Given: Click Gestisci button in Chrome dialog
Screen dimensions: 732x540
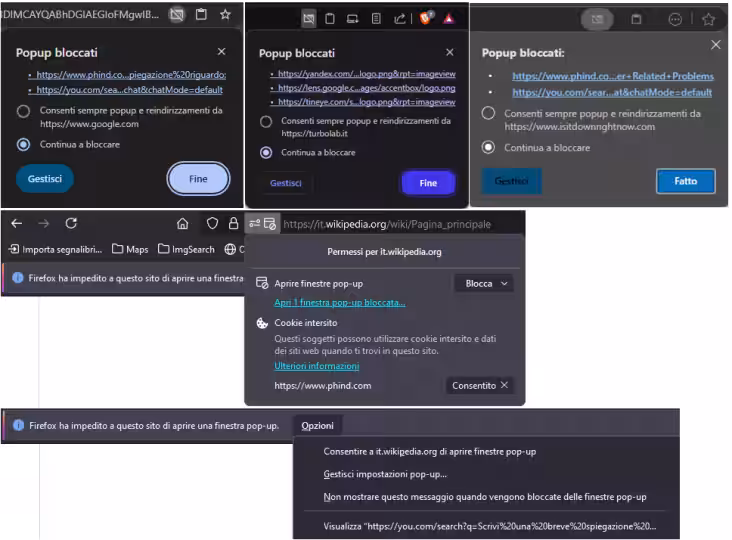Looking at the screenshot, I should 45,179.
